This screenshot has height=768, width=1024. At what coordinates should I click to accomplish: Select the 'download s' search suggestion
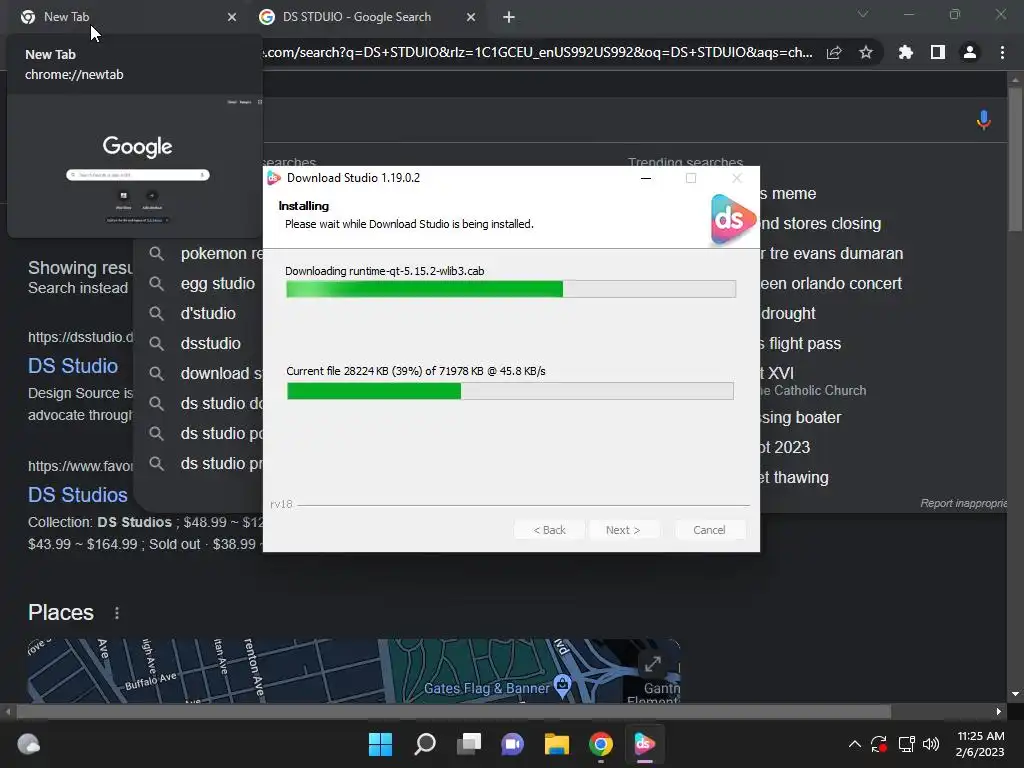tap(221, 374)
